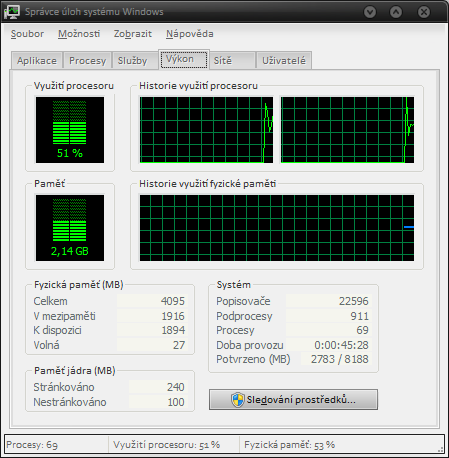Open the Nápověda menu
Screen dimensions: 449x458
pyautogui.click(x=190, y=34)
